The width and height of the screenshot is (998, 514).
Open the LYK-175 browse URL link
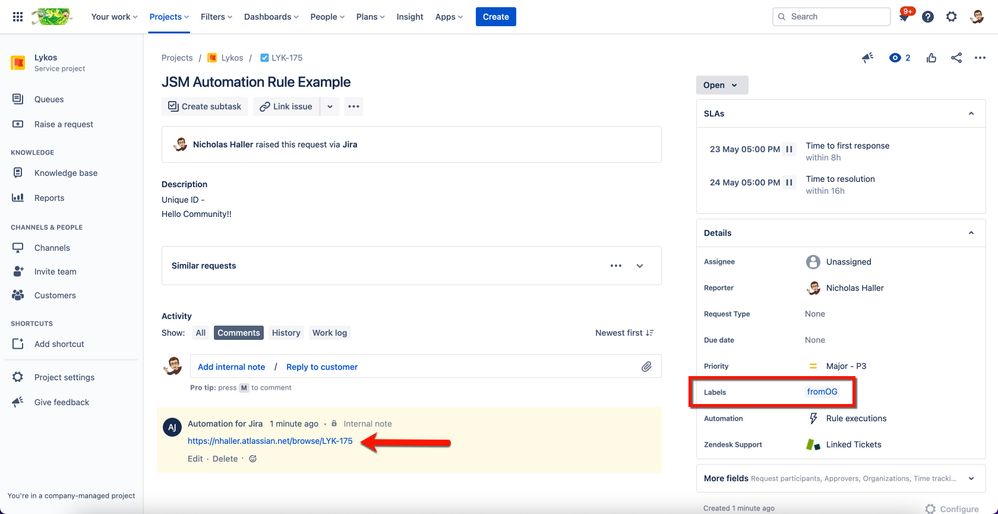click(x=270, y=441)
